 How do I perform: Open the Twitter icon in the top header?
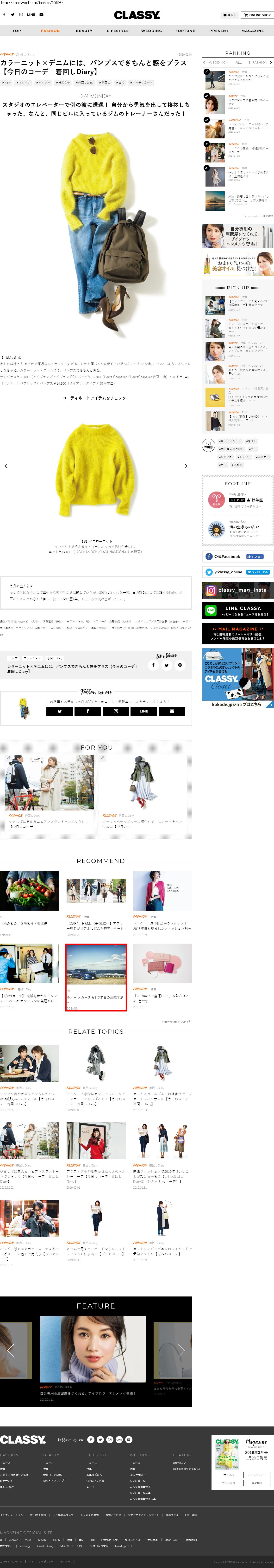tap(12, 15)
